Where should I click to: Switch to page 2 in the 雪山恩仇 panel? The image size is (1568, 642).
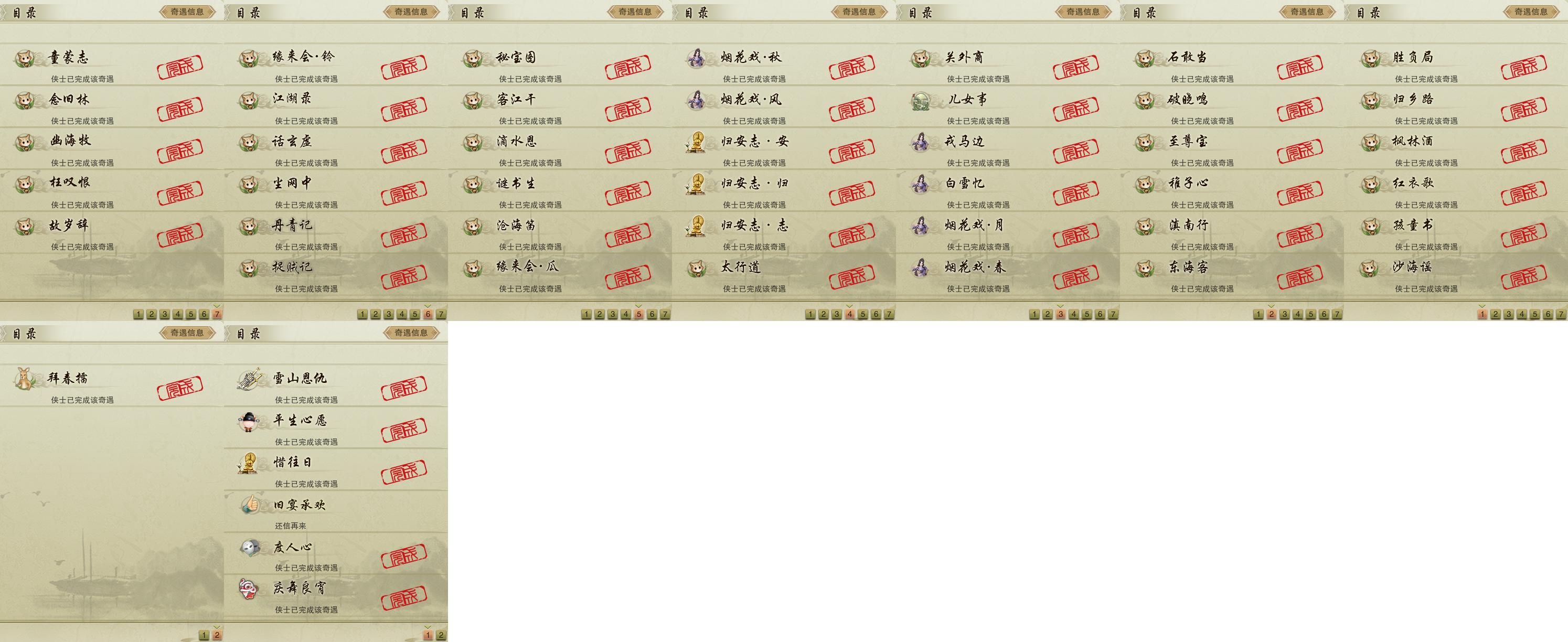[x=441, y=635]
